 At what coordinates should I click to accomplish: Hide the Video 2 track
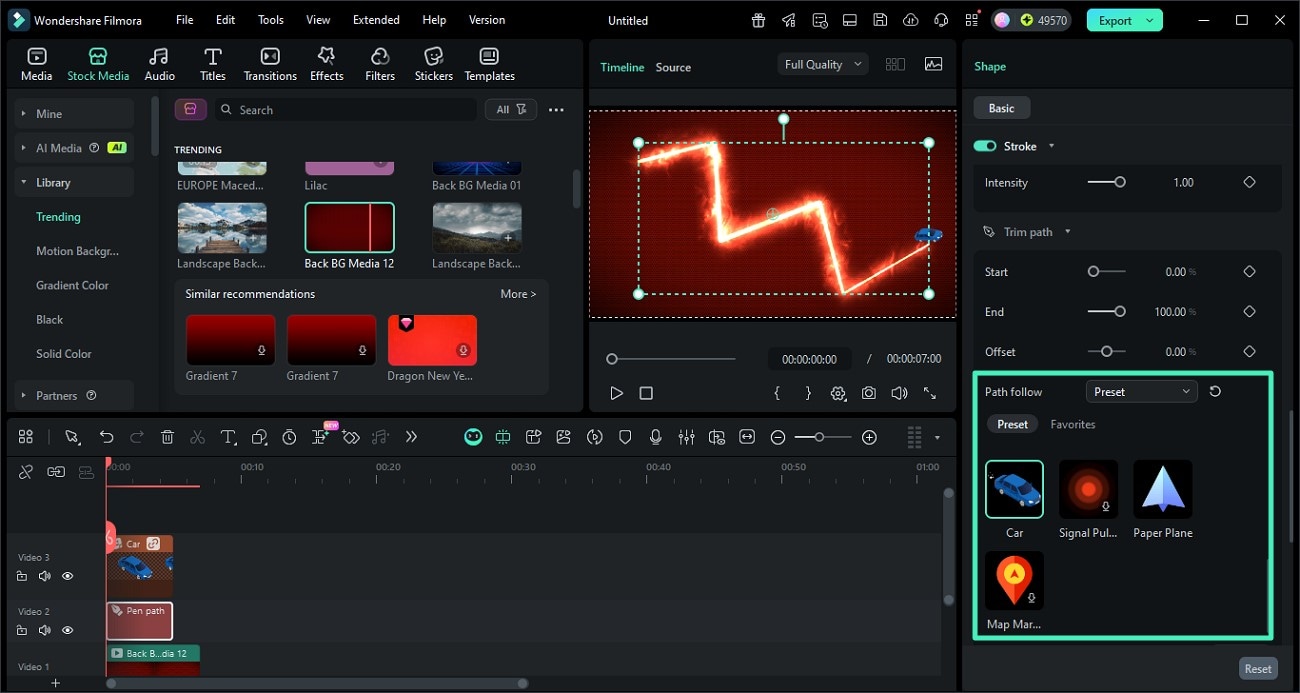click(68, 630)
